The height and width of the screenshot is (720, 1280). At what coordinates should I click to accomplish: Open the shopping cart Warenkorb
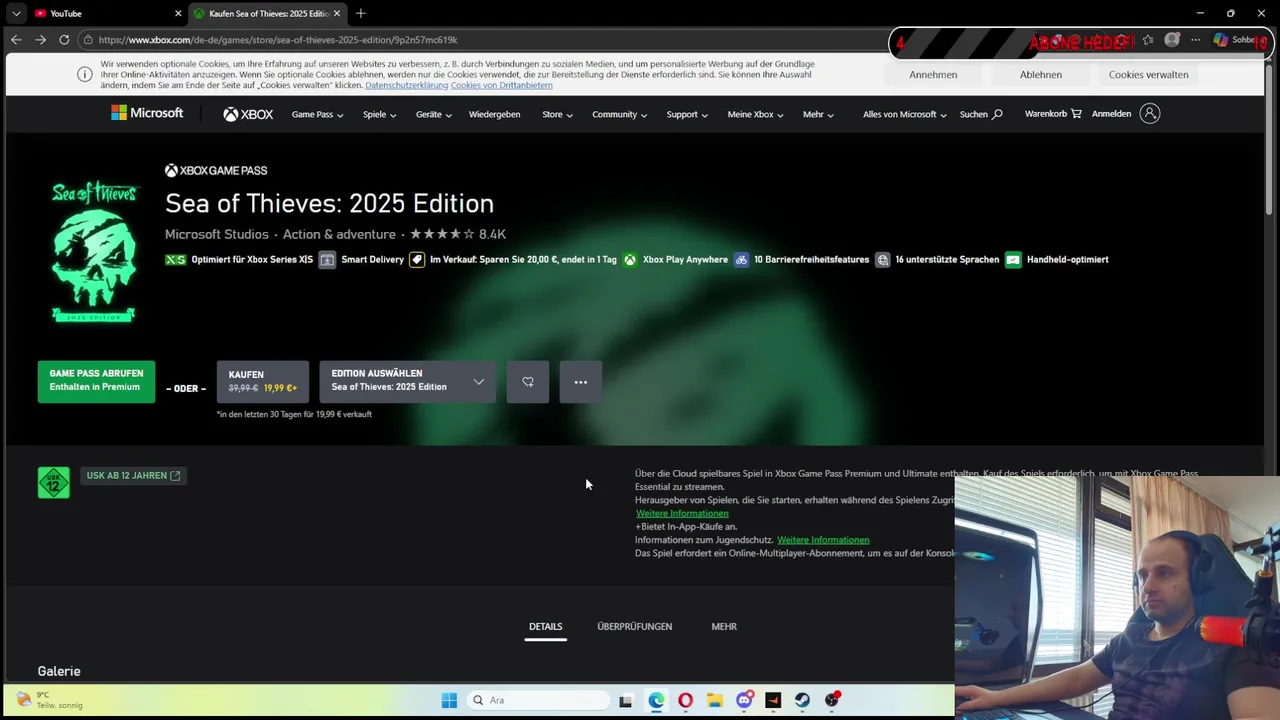click(1053, 114)
